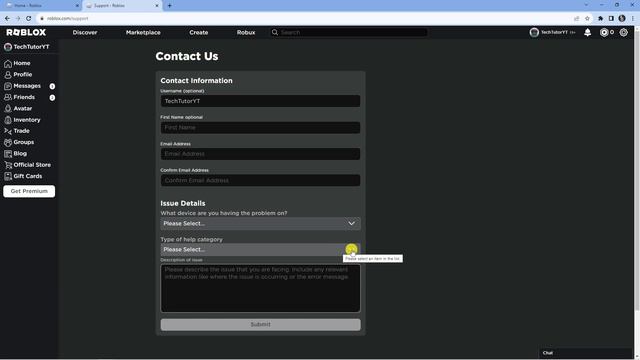Click the Roblox logo
This screenshot has width=640, height=360.
(26, 32)
